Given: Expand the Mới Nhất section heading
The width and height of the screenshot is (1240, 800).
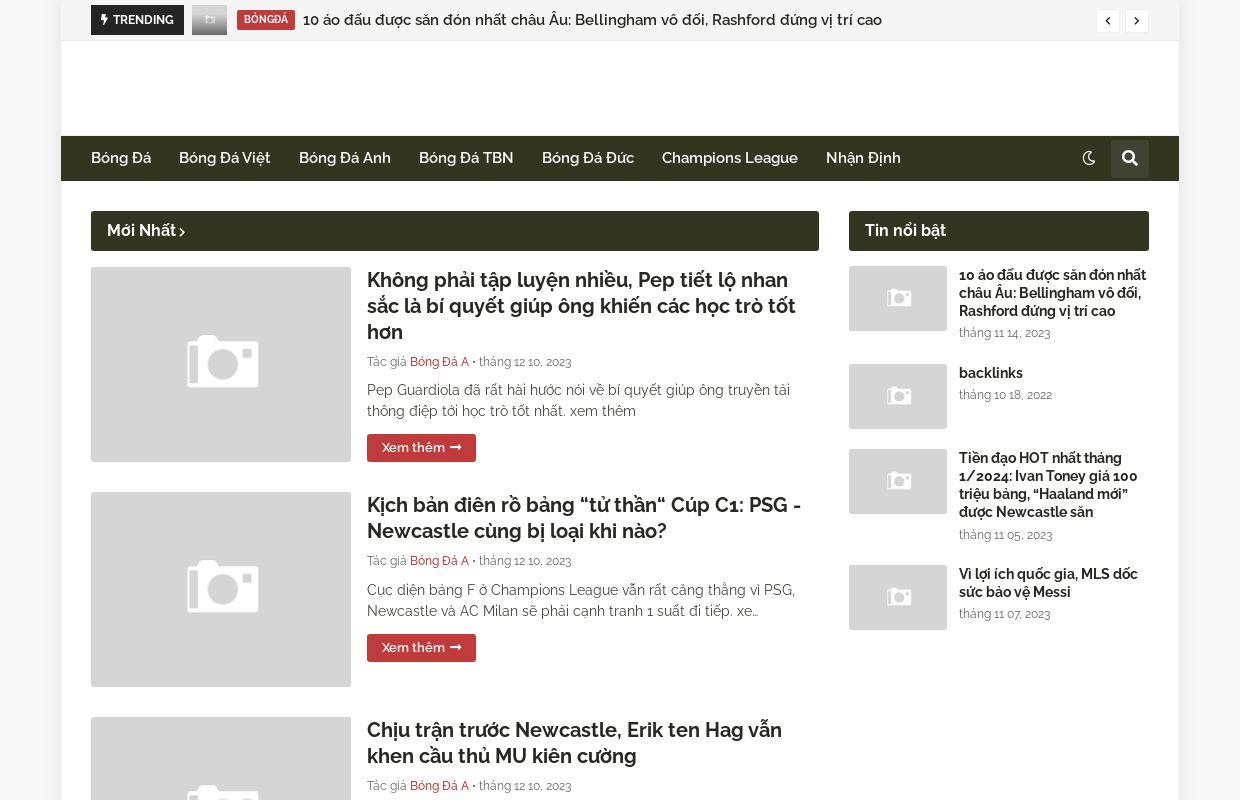Looking at the screenshot, I should [x=146, y=231].
